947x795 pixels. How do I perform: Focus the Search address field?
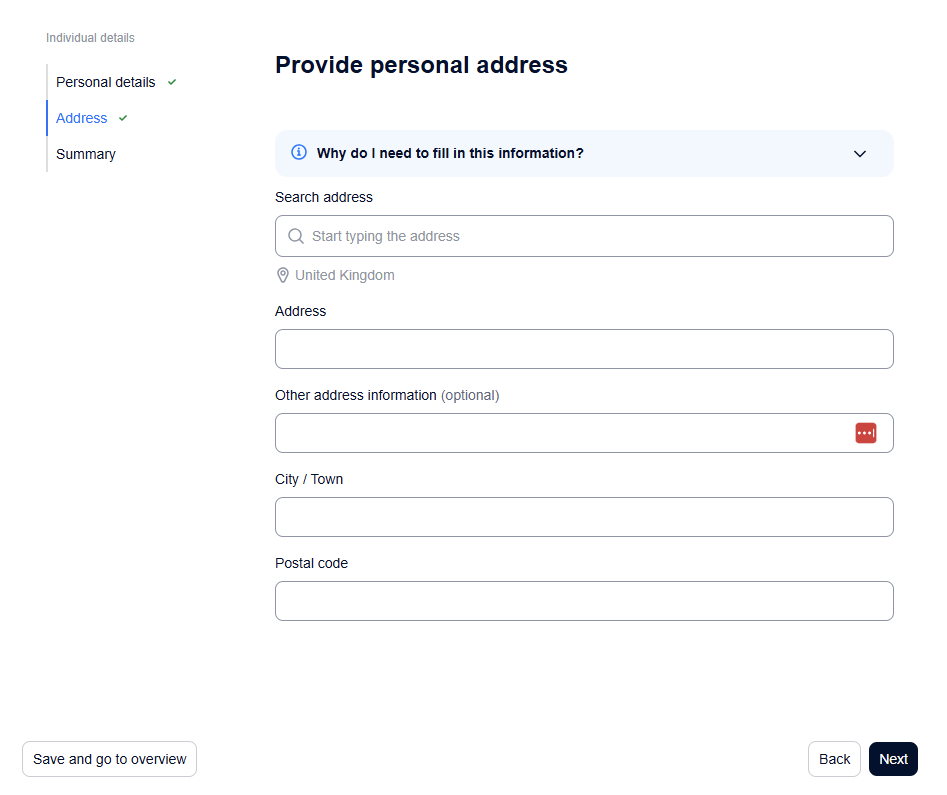(584, 236)
